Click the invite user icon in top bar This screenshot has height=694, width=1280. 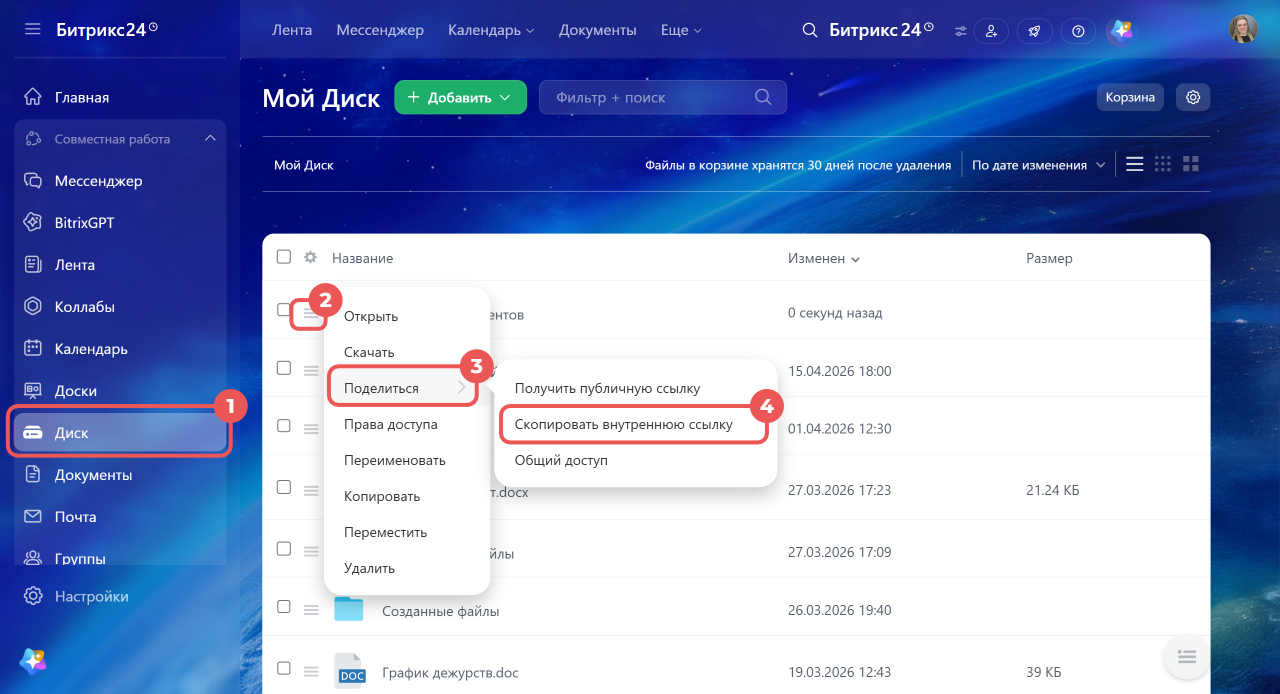pyautogui.click(x=991, y=31)
